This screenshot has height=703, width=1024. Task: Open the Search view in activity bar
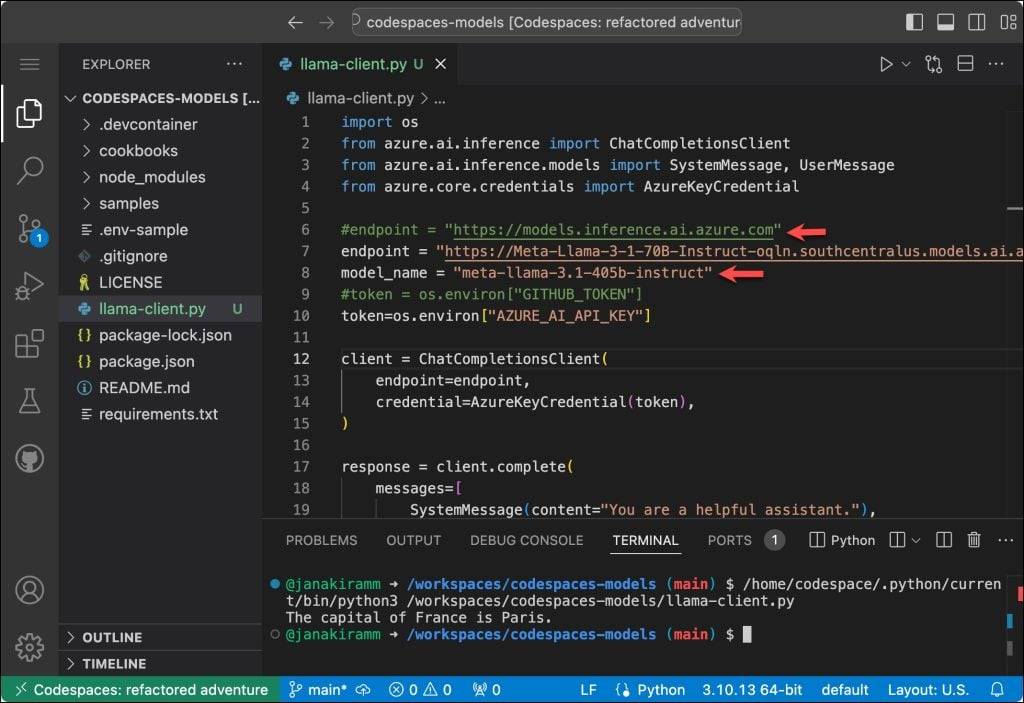tap(29, 171)
